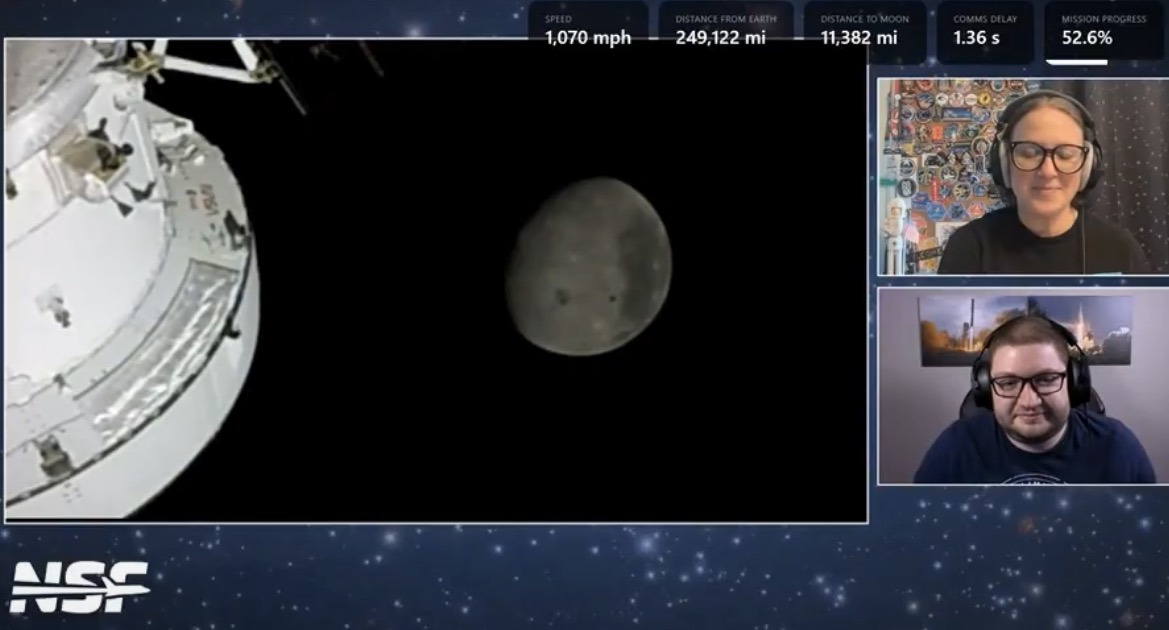Select the DISTANCE TO MOON 11,382 mi readout

pos(865,31)
